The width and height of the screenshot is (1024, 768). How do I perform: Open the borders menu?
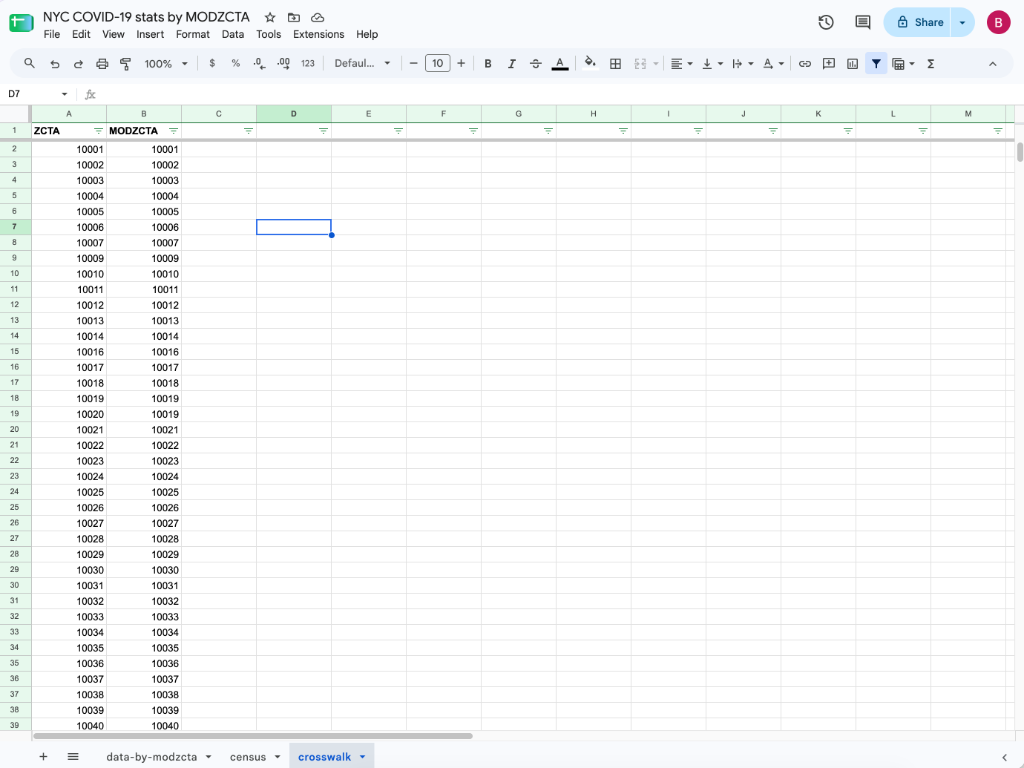point(615,63)
